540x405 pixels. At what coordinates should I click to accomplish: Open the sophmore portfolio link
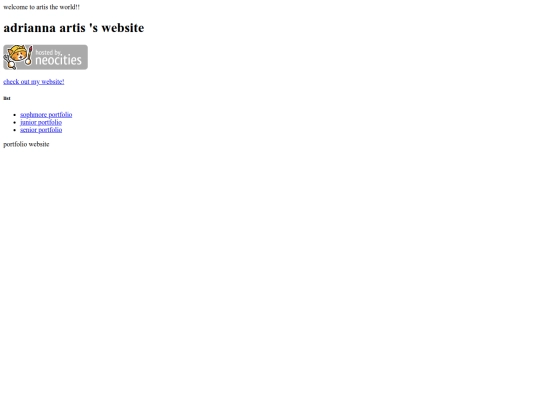click(x=46, y=115)
